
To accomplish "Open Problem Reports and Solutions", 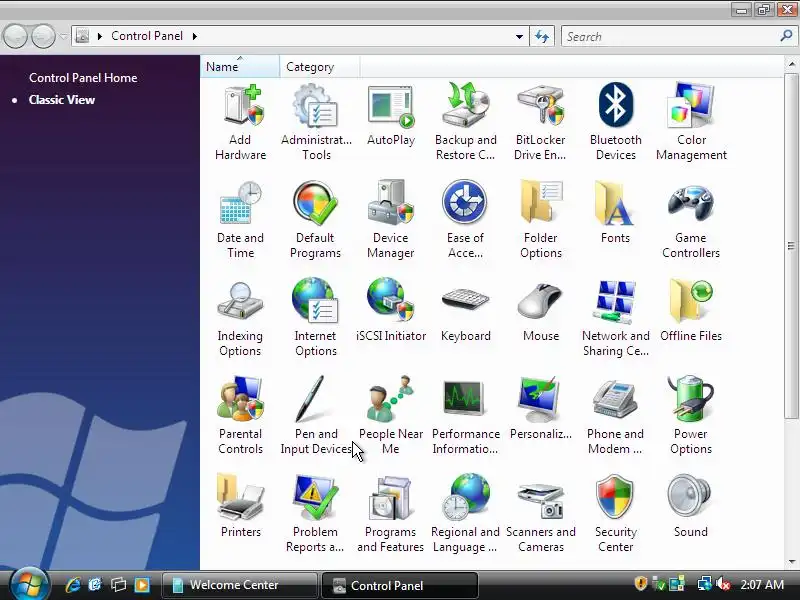I will (315, 514).
